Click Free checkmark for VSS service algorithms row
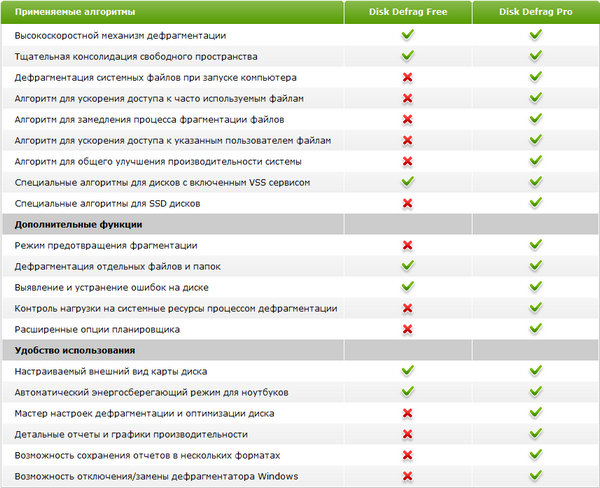The height and width of the screenshot is (488, 600). (x=407, y=182)
